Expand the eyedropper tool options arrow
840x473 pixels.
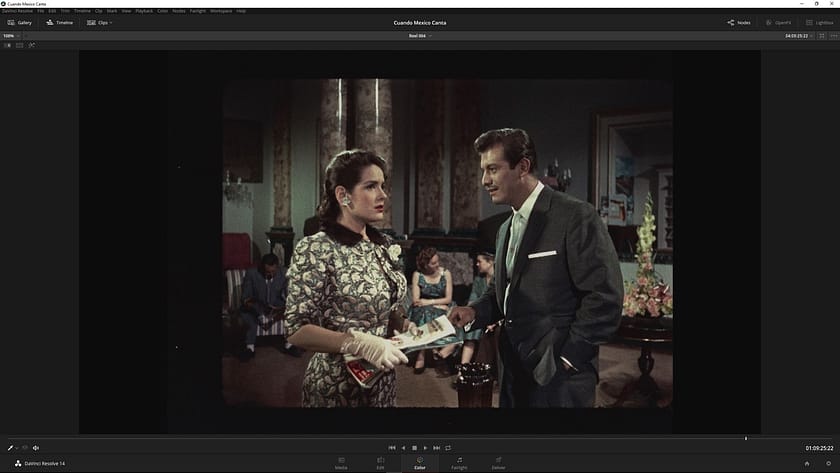point(17,448)
